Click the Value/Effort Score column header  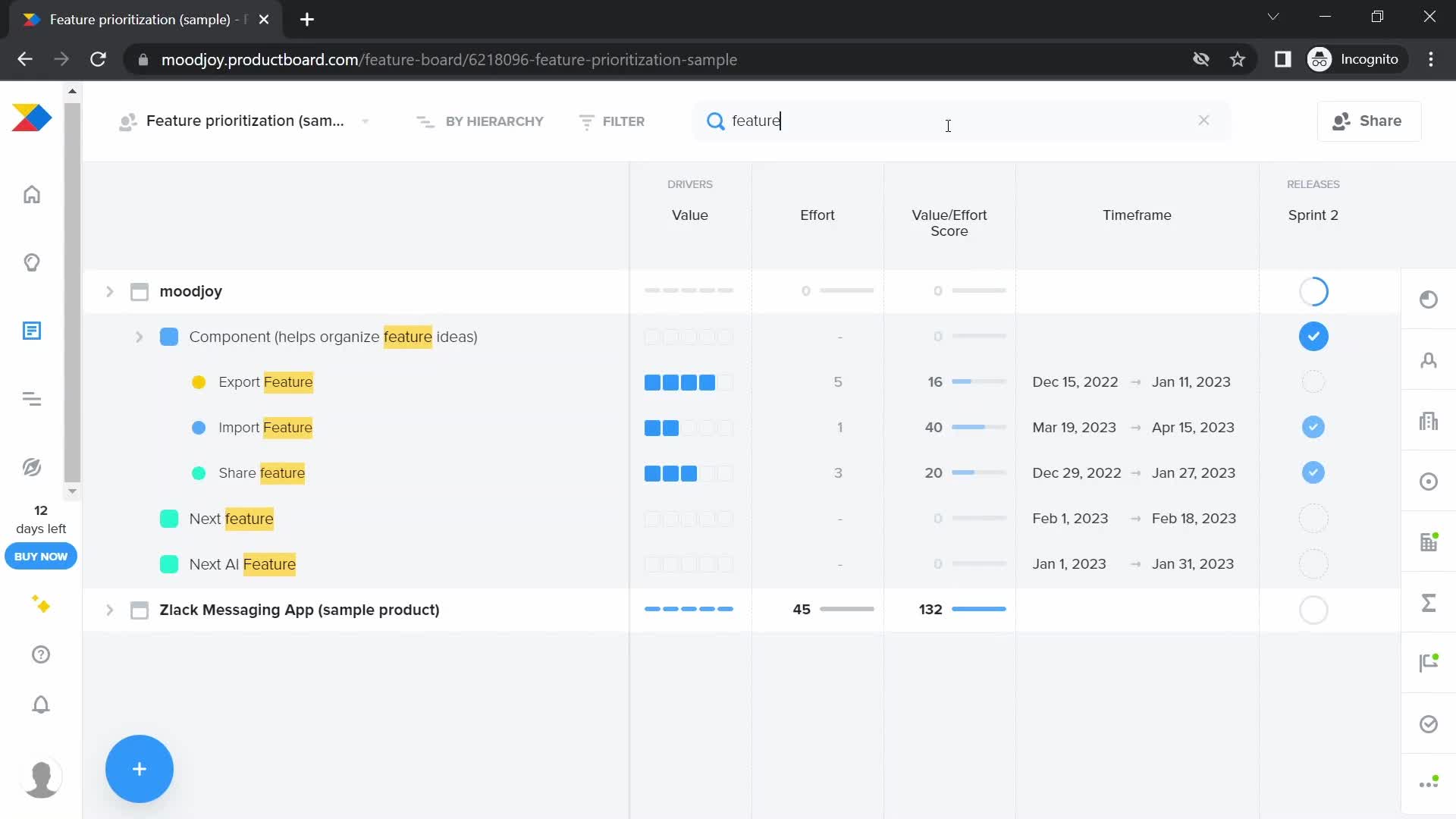click(x=949, y=223)
